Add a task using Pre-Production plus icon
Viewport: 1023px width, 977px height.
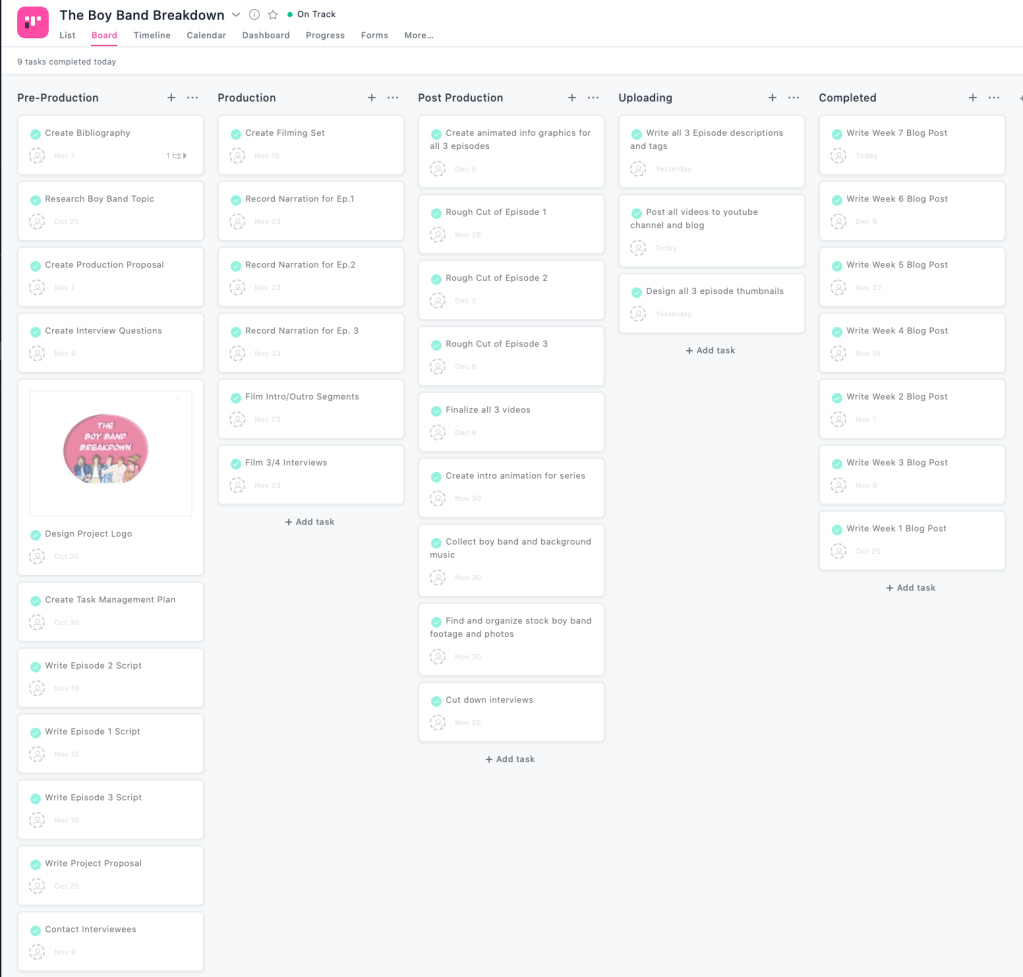[x=171, y=98]
